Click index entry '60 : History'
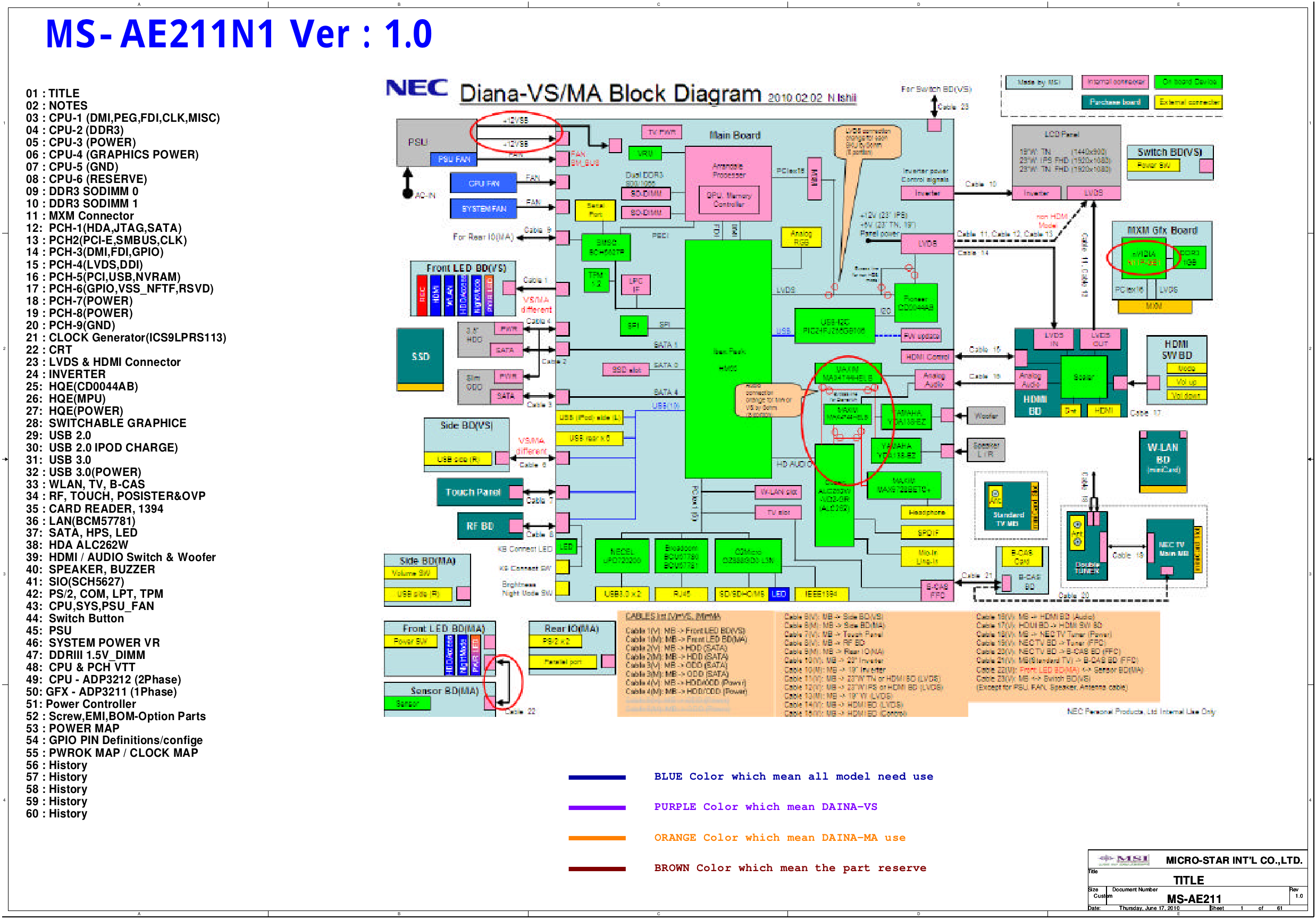Screen dimensions: 1316x919 57,814
